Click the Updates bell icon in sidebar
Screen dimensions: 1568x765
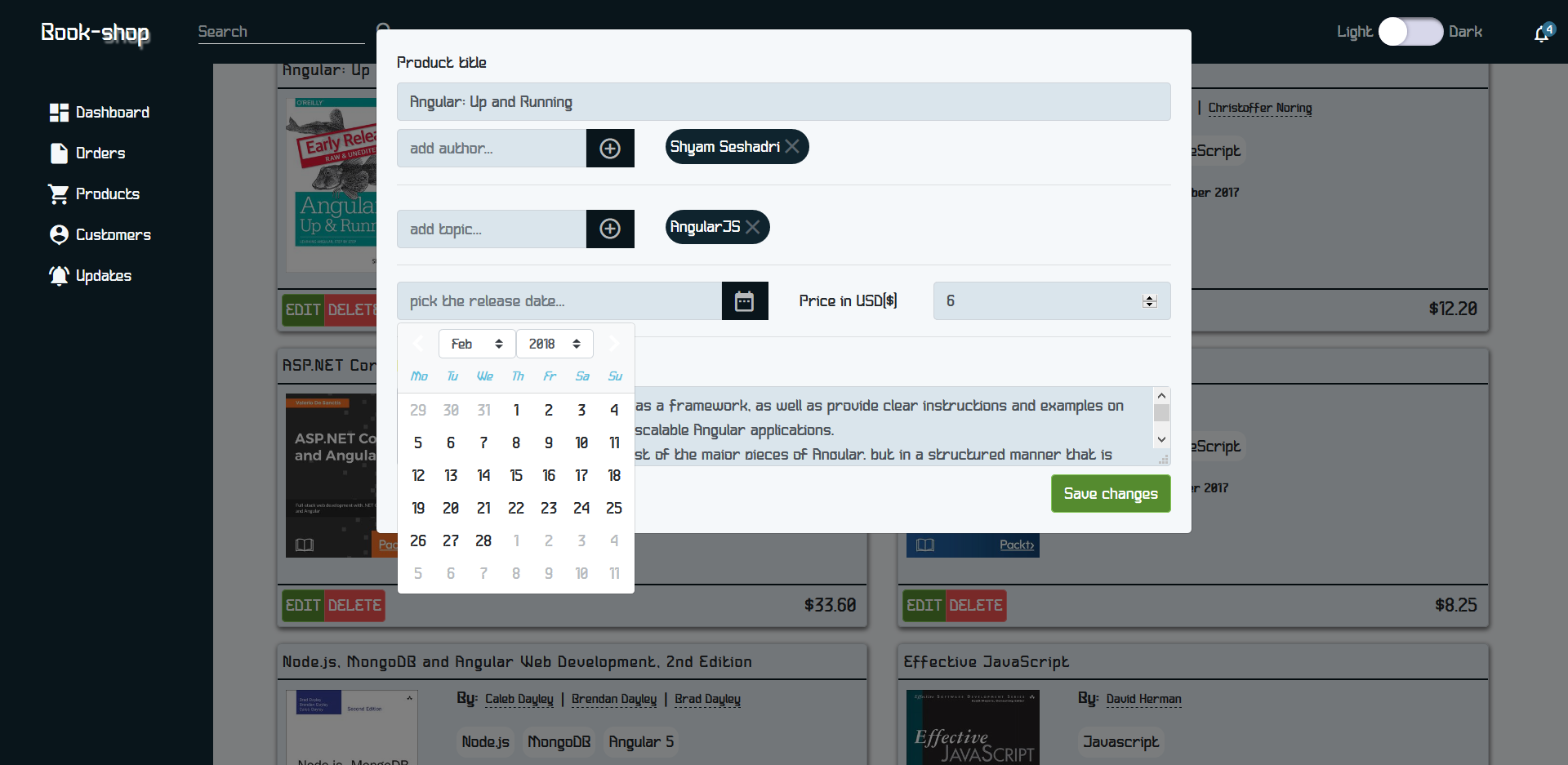click(x=59, y=276)
